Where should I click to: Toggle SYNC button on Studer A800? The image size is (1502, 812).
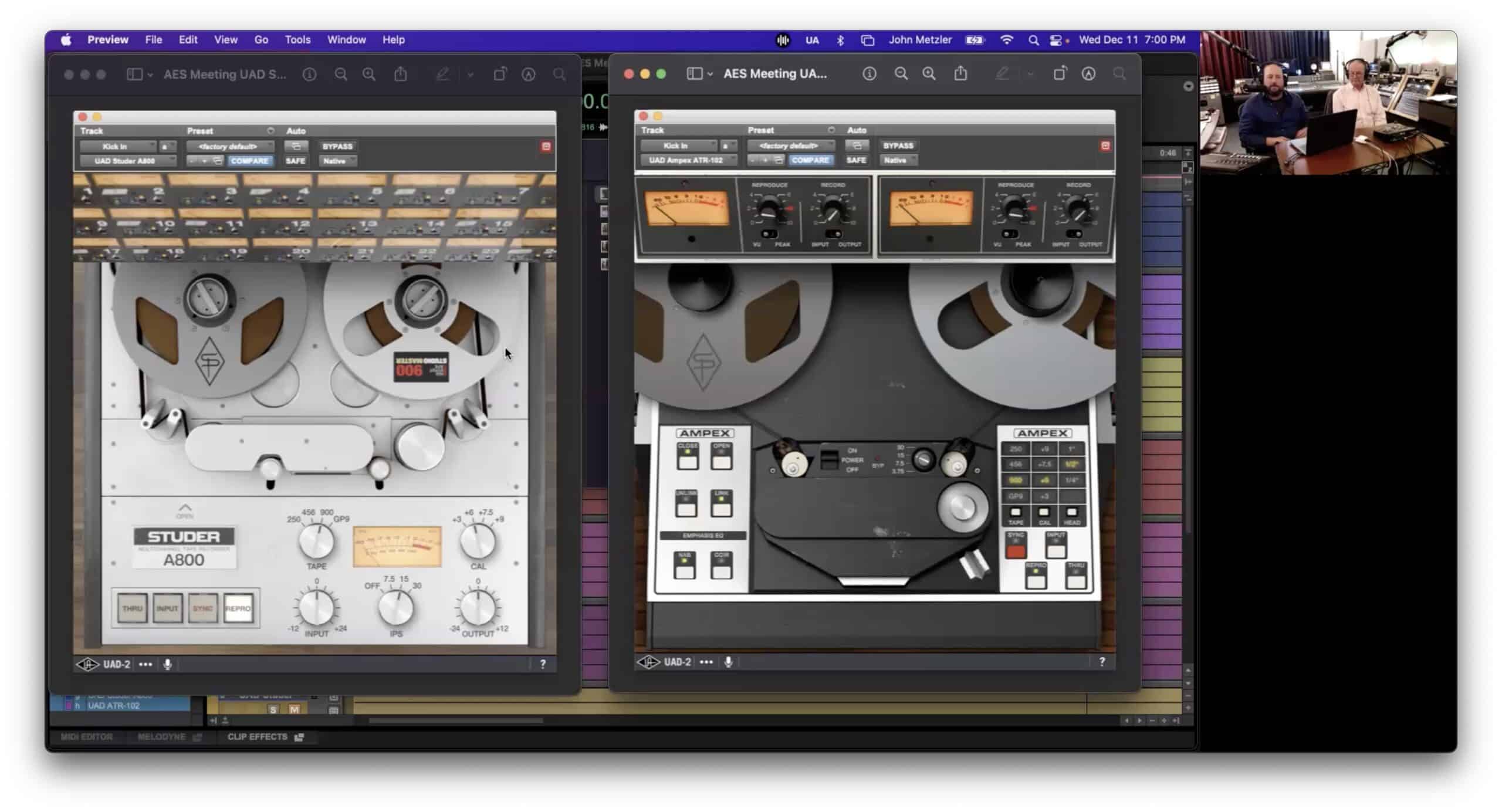(x=203, y=608)
